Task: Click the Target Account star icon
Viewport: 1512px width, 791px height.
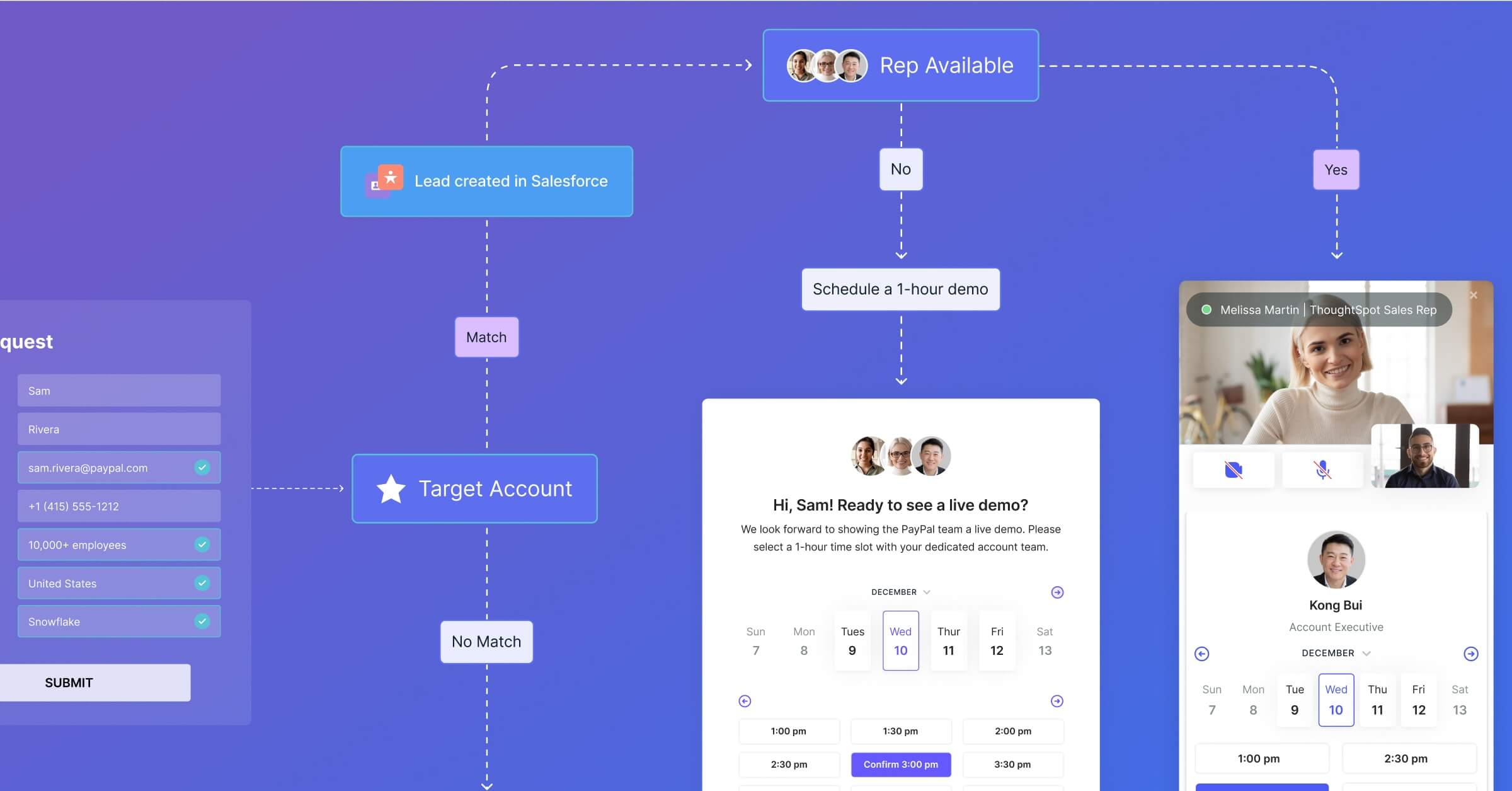Action: (x=389, y=488)
